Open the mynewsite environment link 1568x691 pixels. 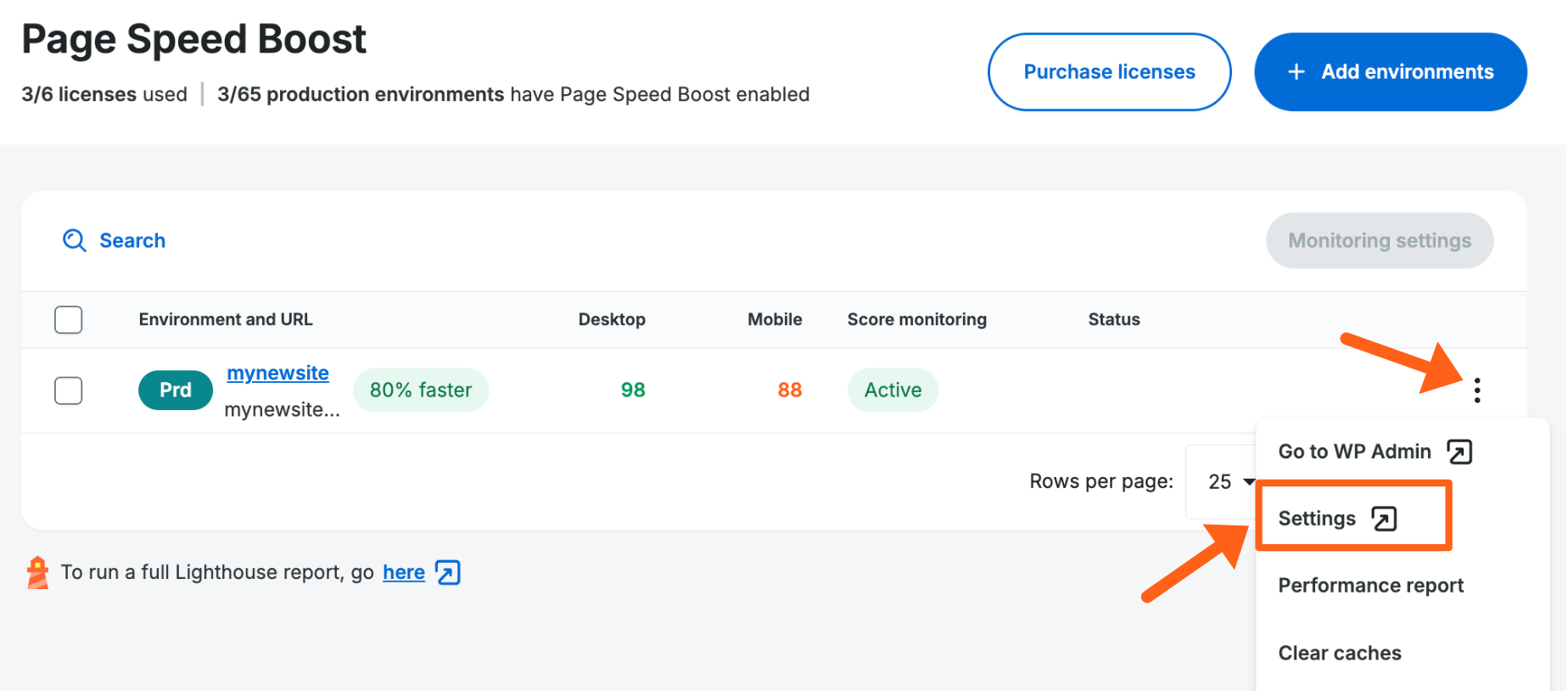pyautogui.click(x=278, y=373)
